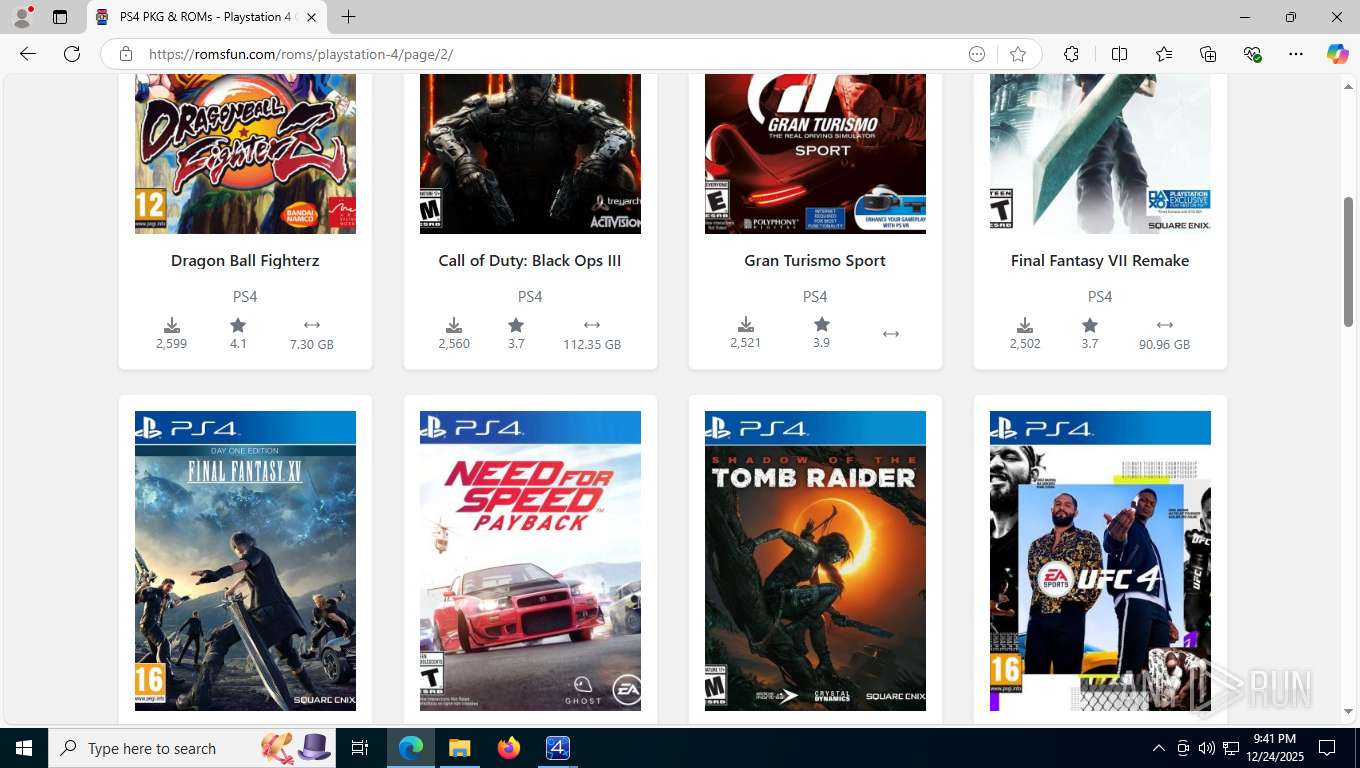Open the Favorites list

[1164, 54]
